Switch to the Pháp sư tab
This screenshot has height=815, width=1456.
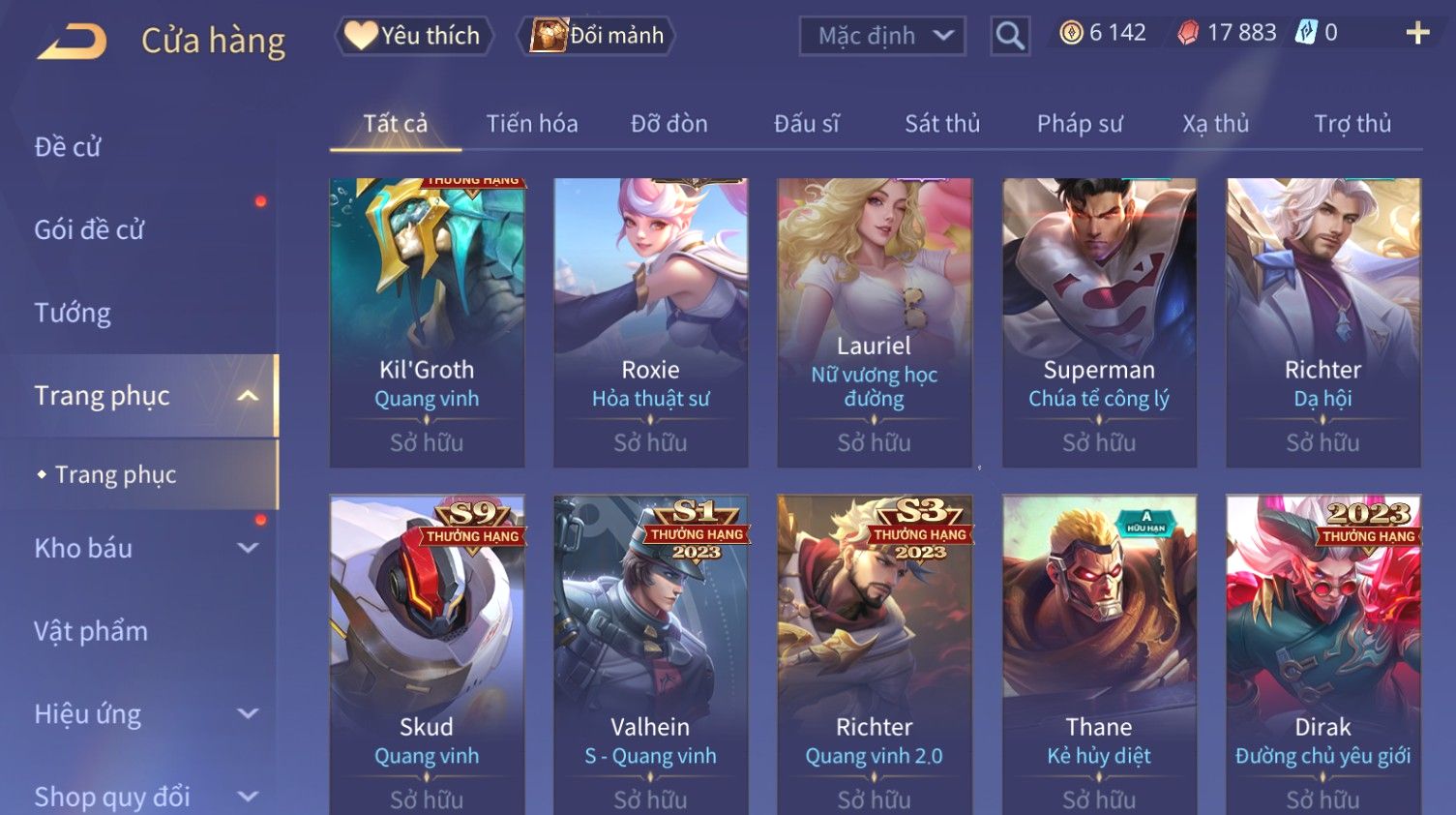[x=1080, y=124]
